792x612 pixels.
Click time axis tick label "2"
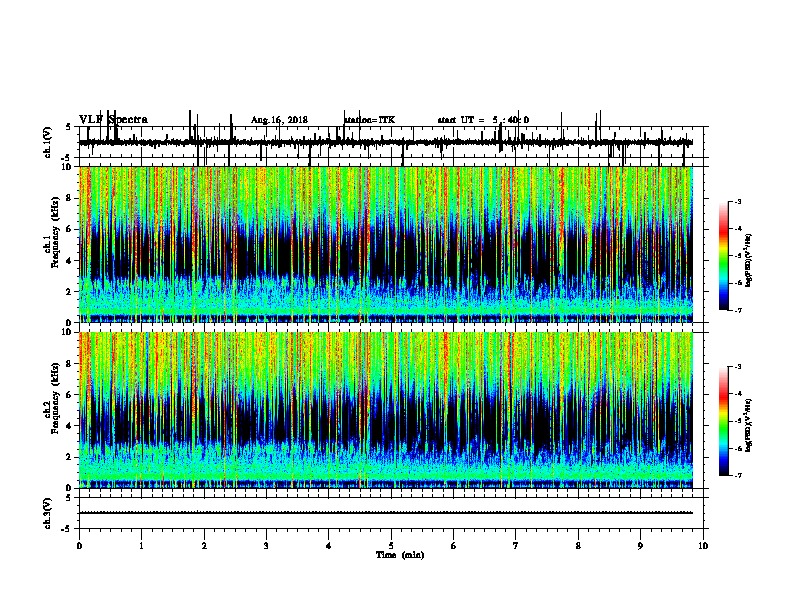(204, 546)
